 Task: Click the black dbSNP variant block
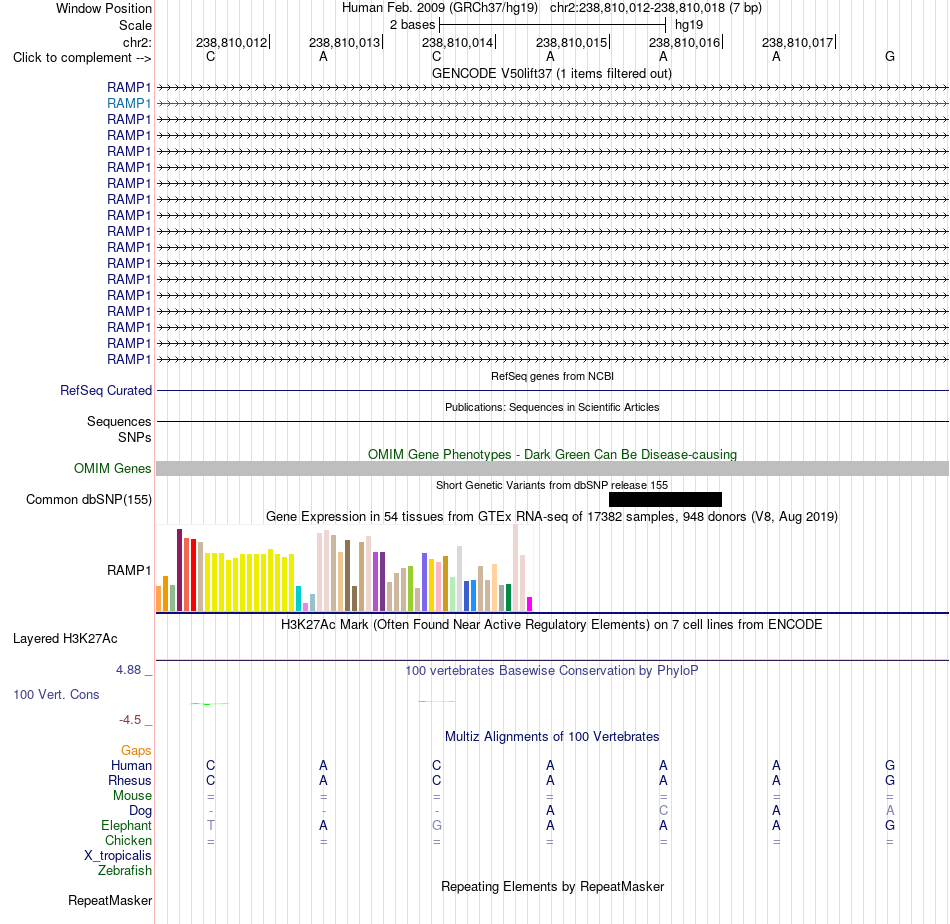coord(665,499)
